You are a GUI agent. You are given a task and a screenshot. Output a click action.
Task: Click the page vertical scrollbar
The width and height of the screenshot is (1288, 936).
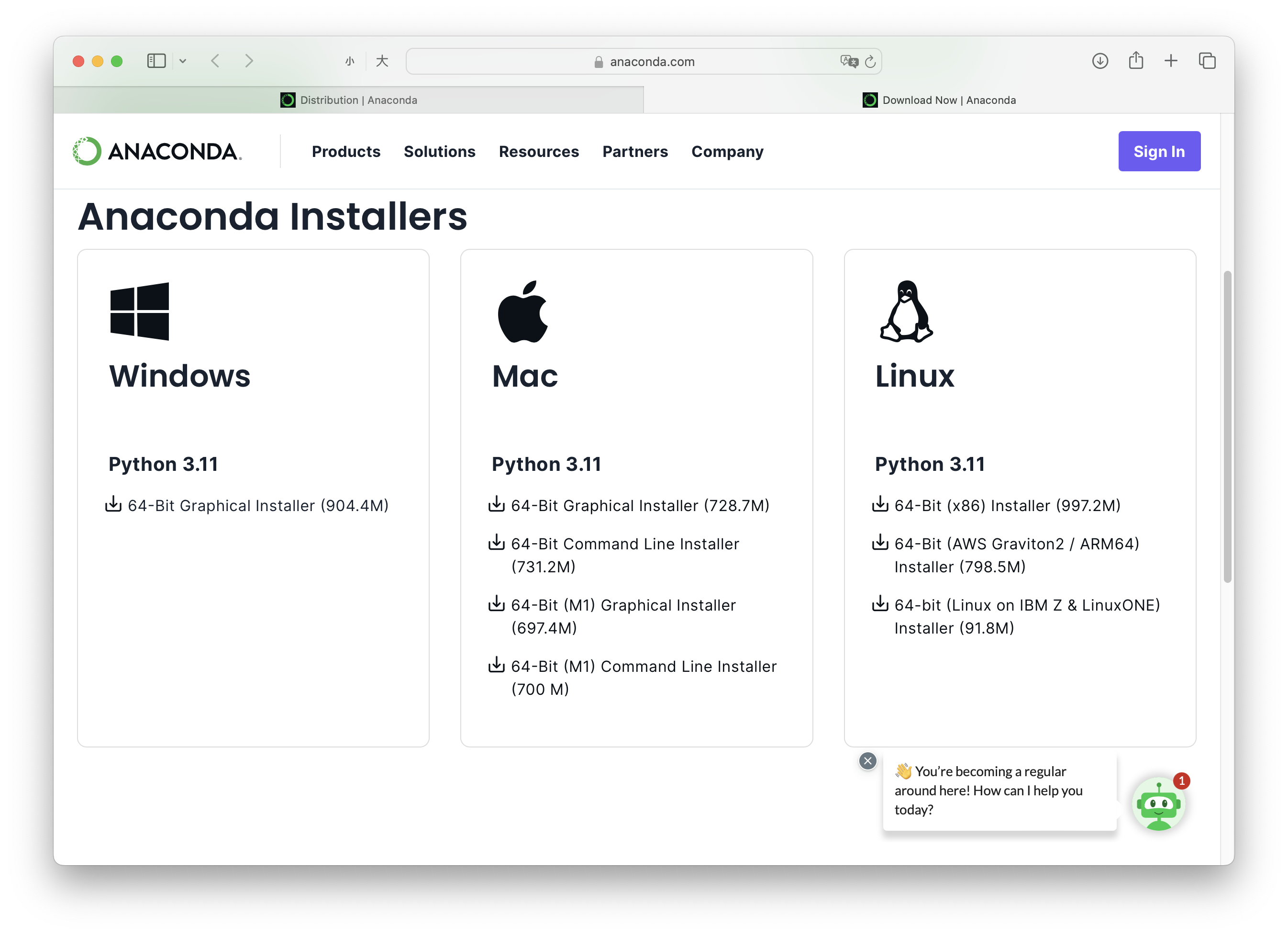[1227, 427]
